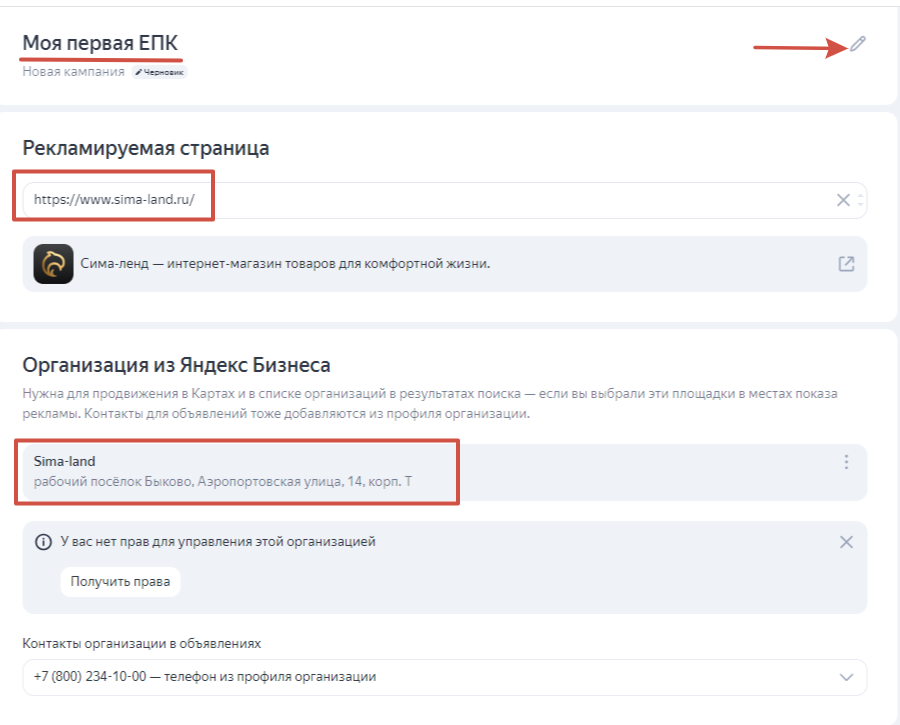Screen dimensions: 900x725
Task: Click the info icon in rights warning
Action: 43,542
